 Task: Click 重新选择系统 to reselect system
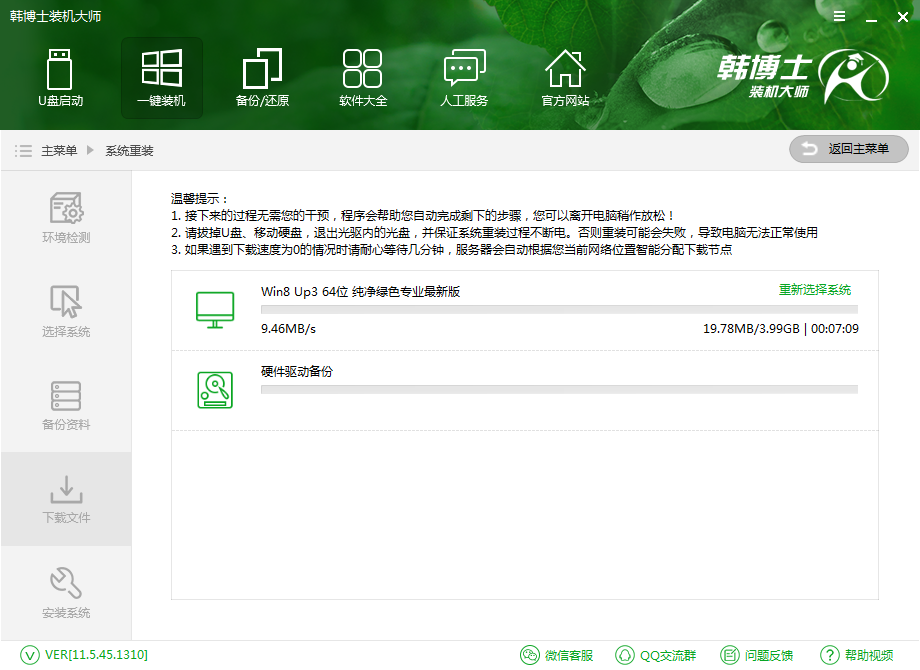[813, 289]
